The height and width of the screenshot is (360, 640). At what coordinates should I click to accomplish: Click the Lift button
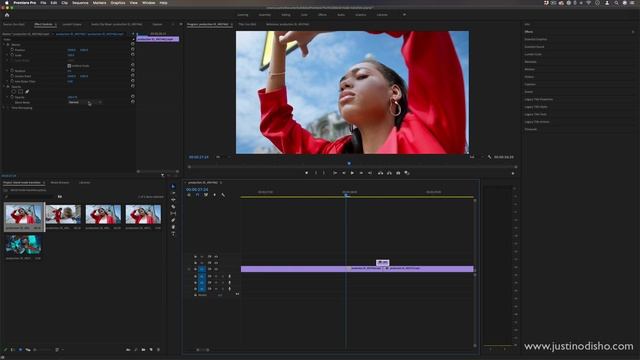[380, 173]
